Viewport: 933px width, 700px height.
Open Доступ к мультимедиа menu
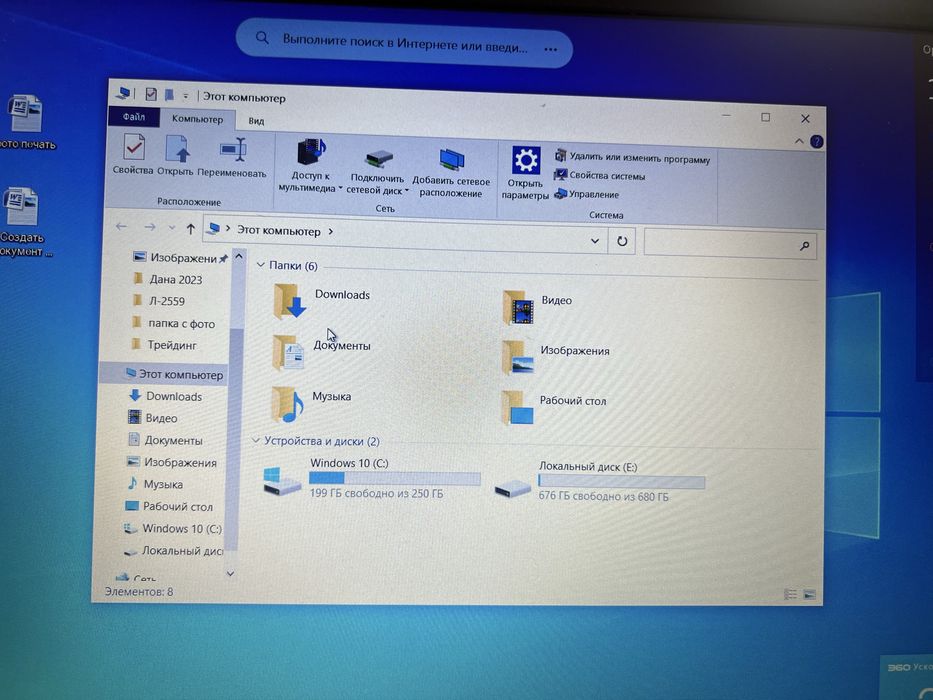coord(310,166)
